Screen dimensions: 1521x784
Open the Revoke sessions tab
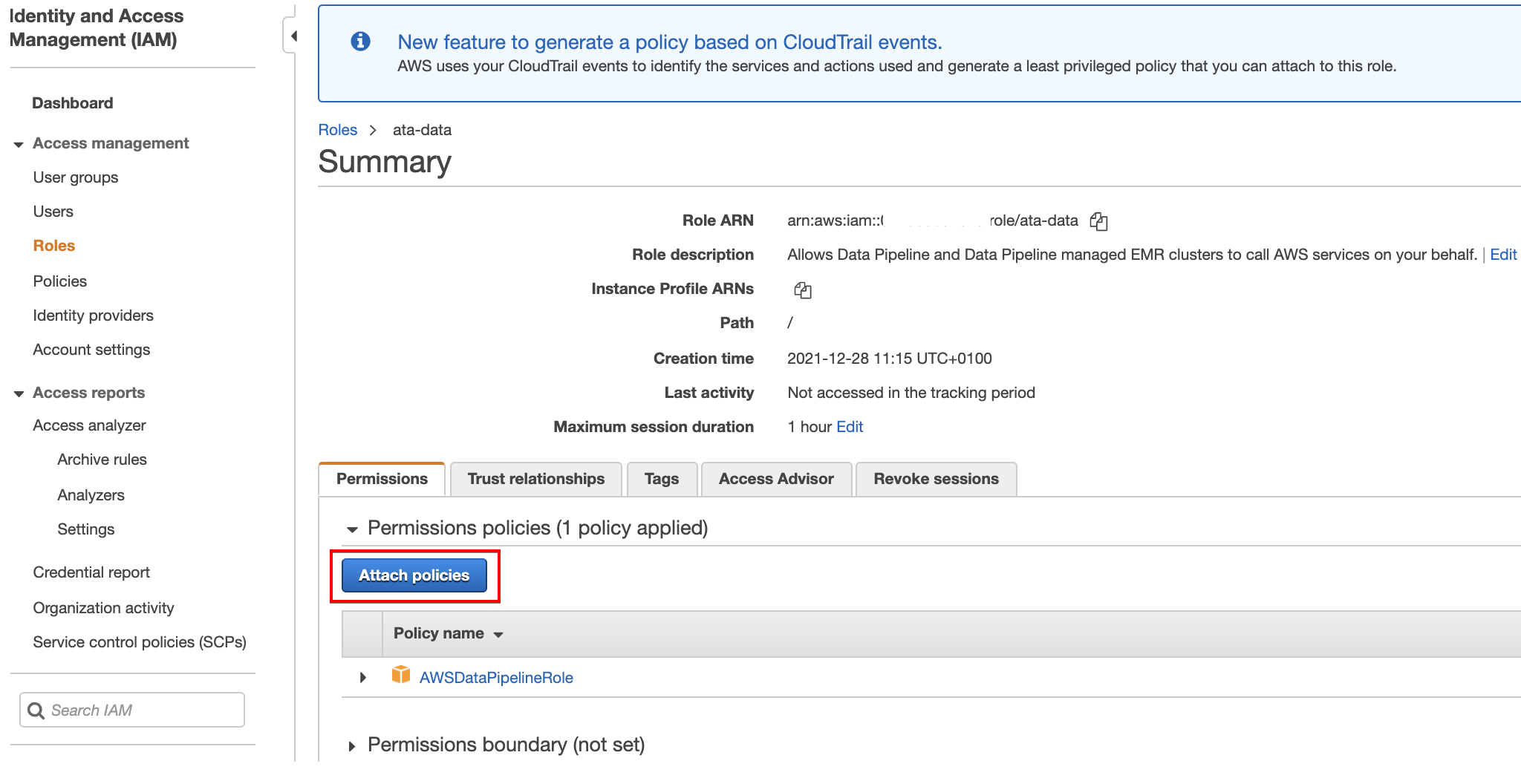coord(936,479)
